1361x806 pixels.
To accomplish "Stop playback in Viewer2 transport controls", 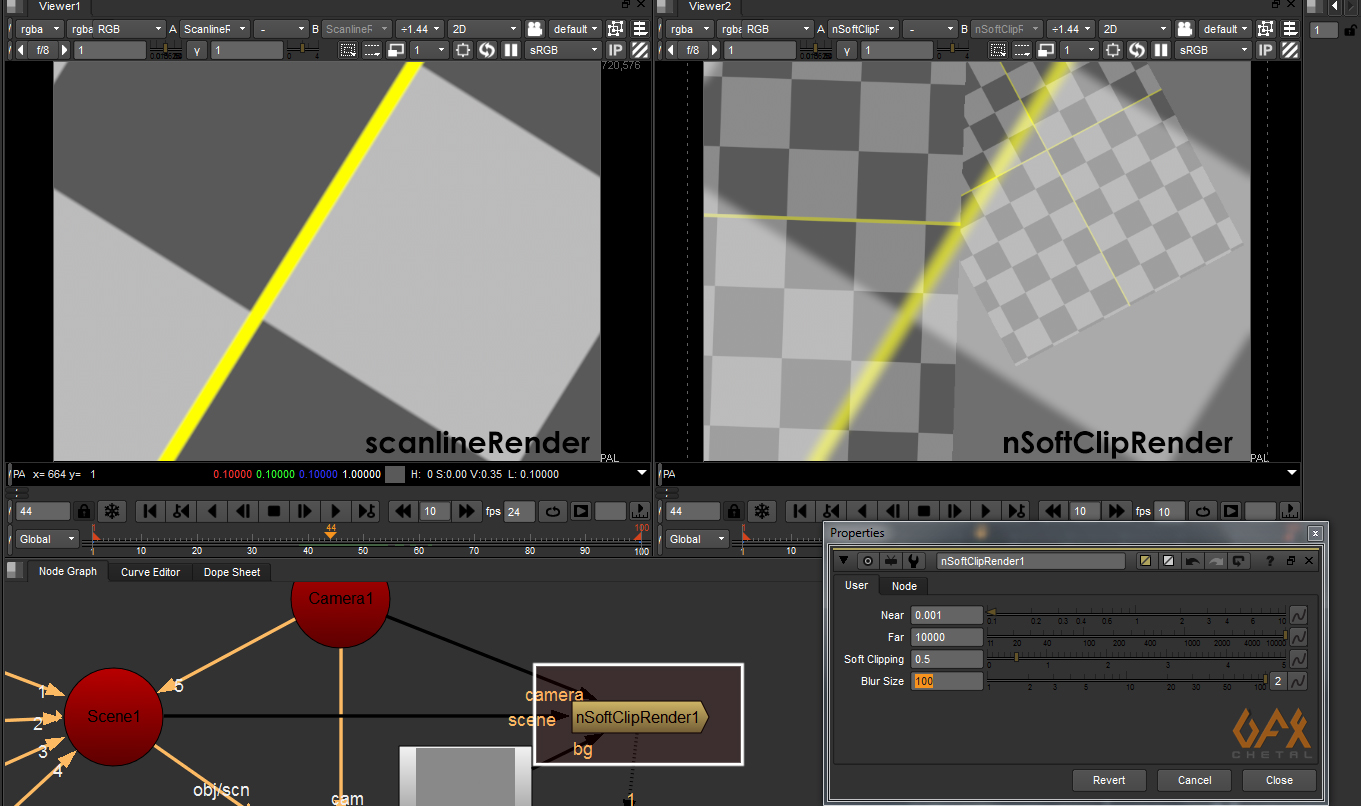I will pyautogui.click(x=924, y=511).
